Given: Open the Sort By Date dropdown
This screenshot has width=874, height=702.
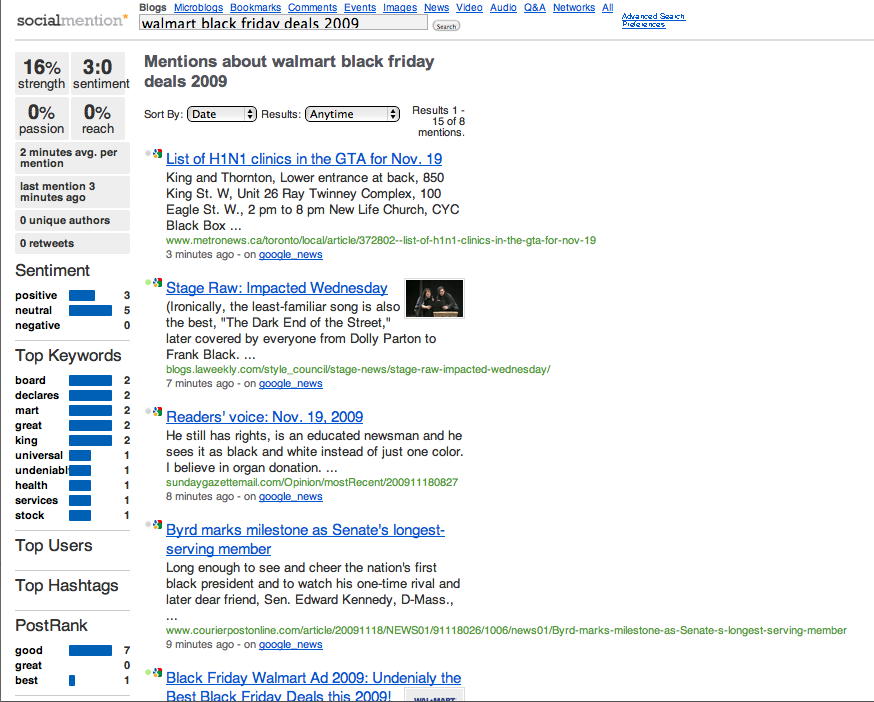Looking at the screenshot, I should pos(222,114).
